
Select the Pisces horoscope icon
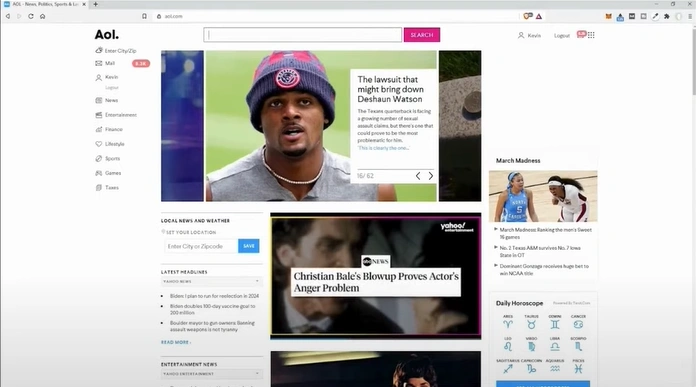[x=578, y=368]
